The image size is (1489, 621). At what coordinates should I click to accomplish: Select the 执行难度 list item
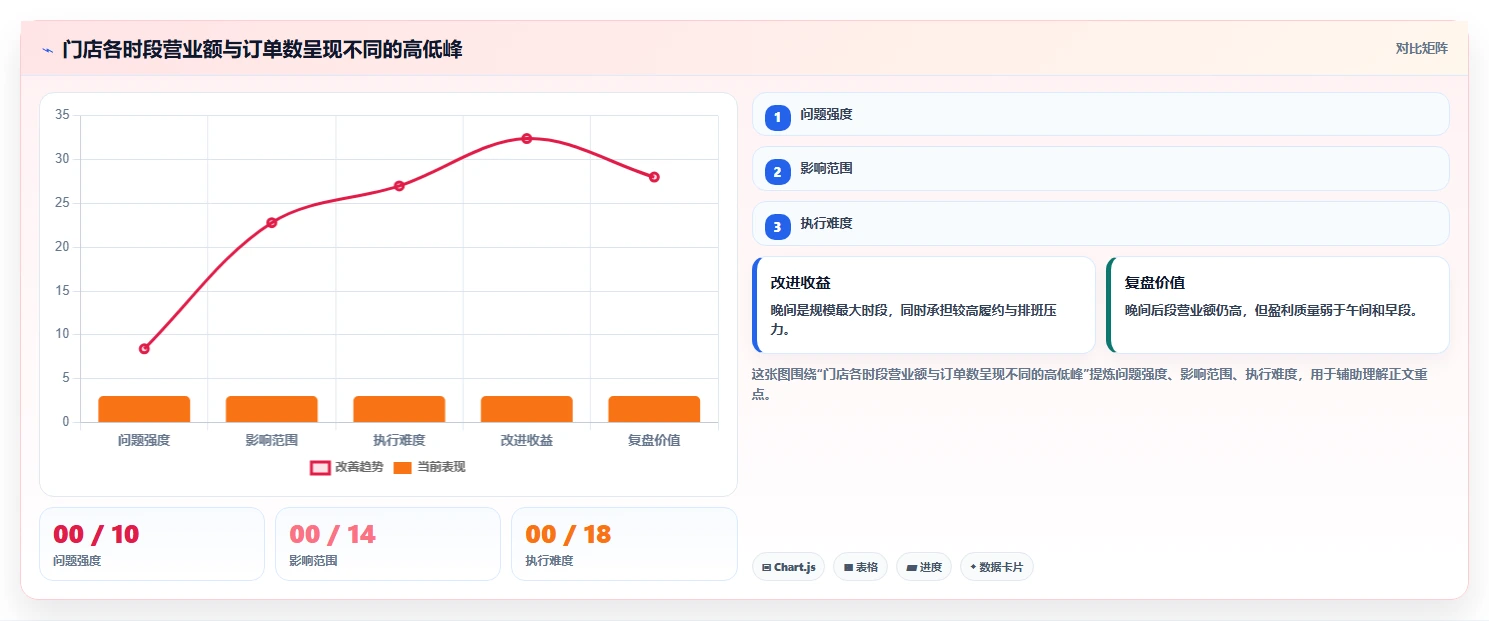[x=1100, y=224]
